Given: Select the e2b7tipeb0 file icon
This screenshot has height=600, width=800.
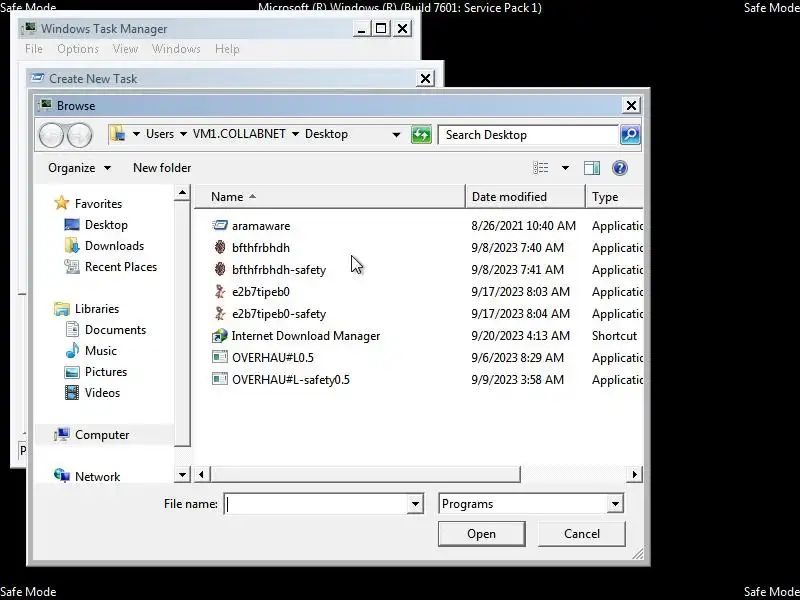Looking at the screenshot, I should tap(219, 291).
